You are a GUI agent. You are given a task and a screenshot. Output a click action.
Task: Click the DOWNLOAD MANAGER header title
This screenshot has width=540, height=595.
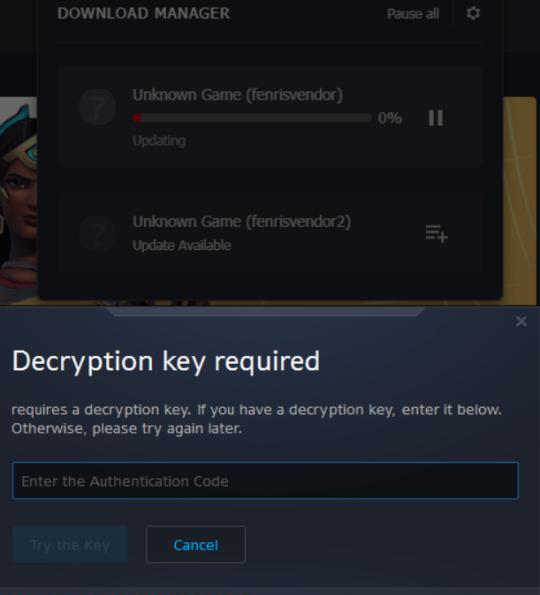(x=143, y=13)
